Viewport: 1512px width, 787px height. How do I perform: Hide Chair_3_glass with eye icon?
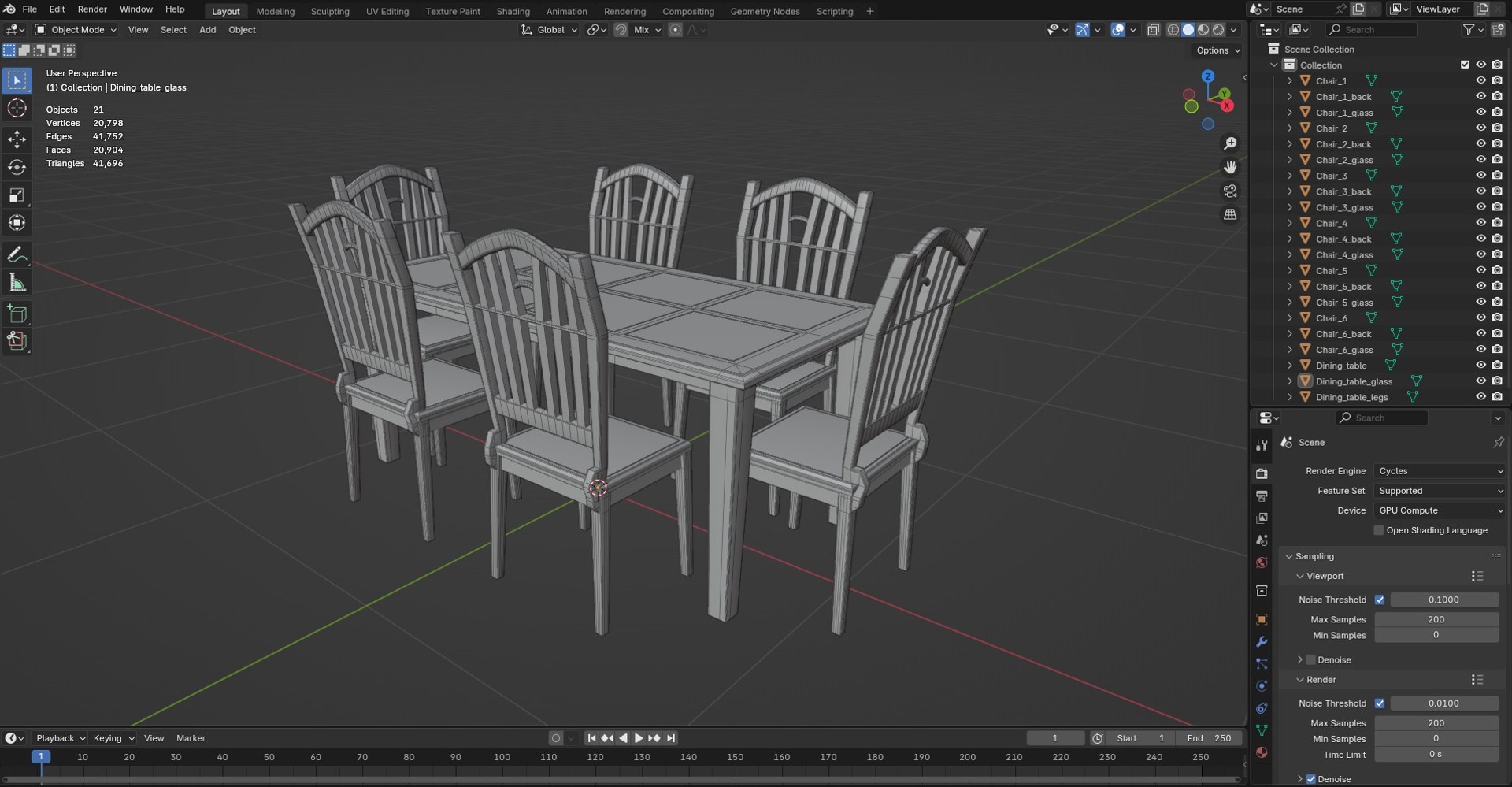(x=1480, y=207)
